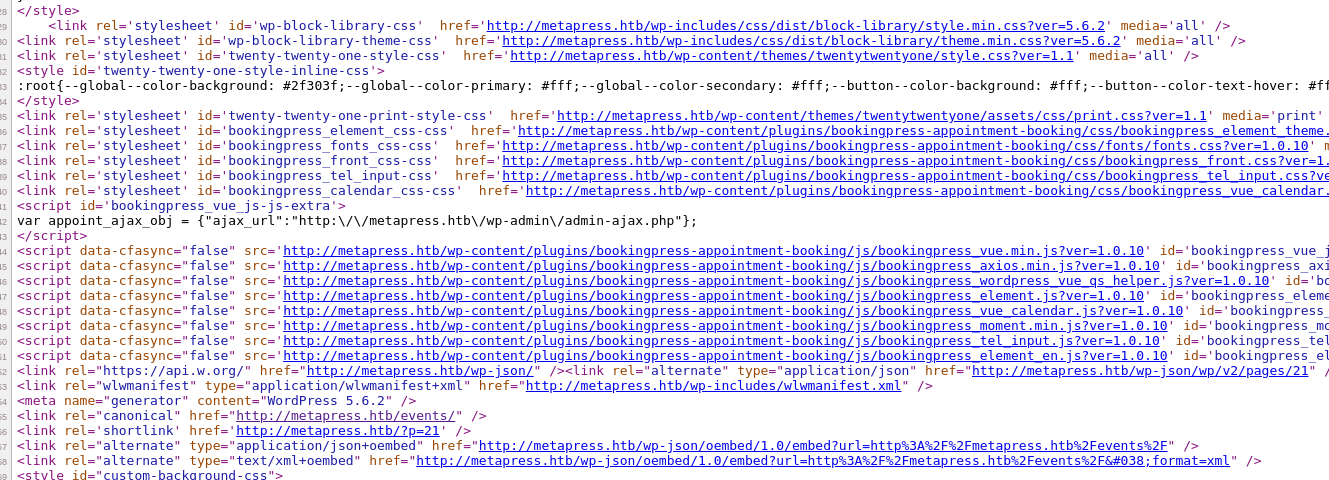Open the bookingpress_vue.min.js script link
Screen dimensions: 1329x480
point(714,251)
